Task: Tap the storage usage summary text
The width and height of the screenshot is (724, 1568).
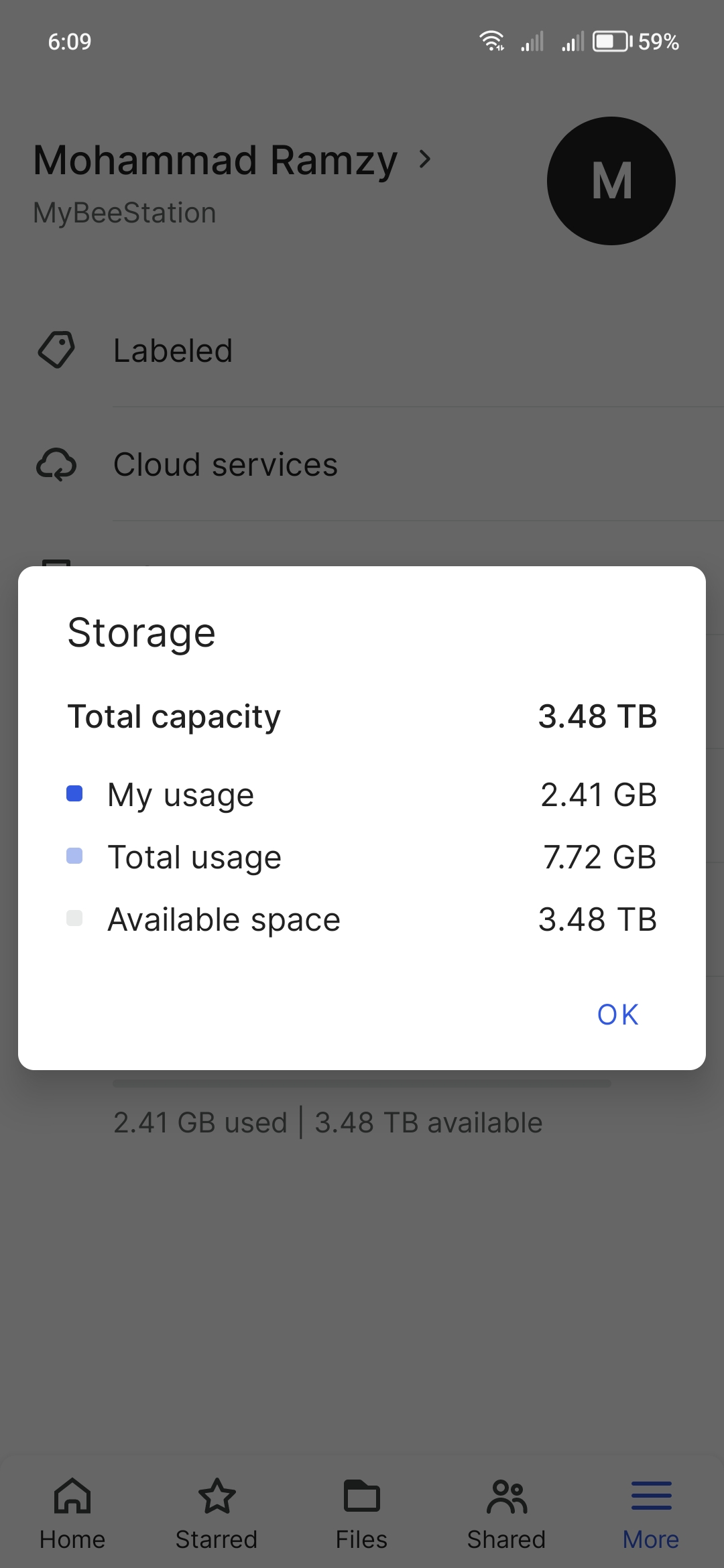Action: coord(328,1122)
